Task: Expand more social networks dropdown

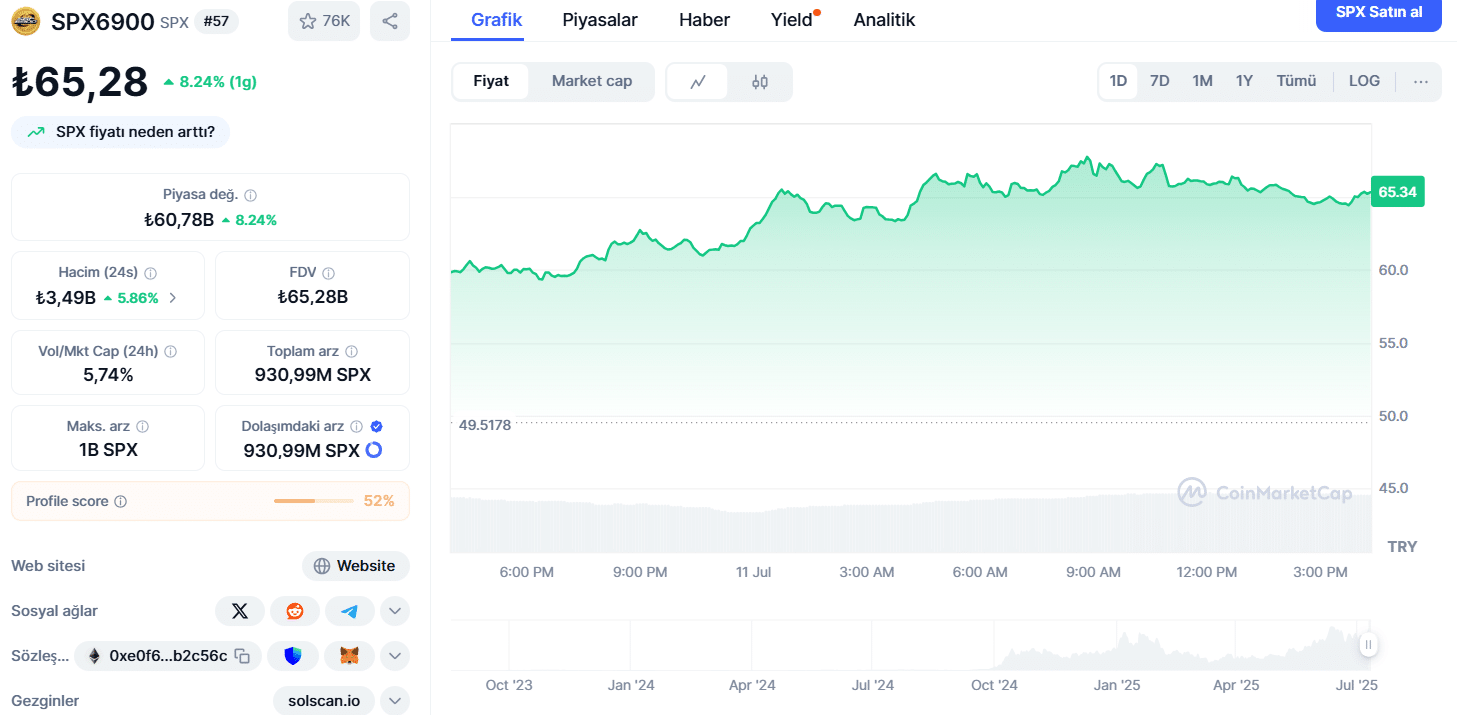Action: click(395, 611)
